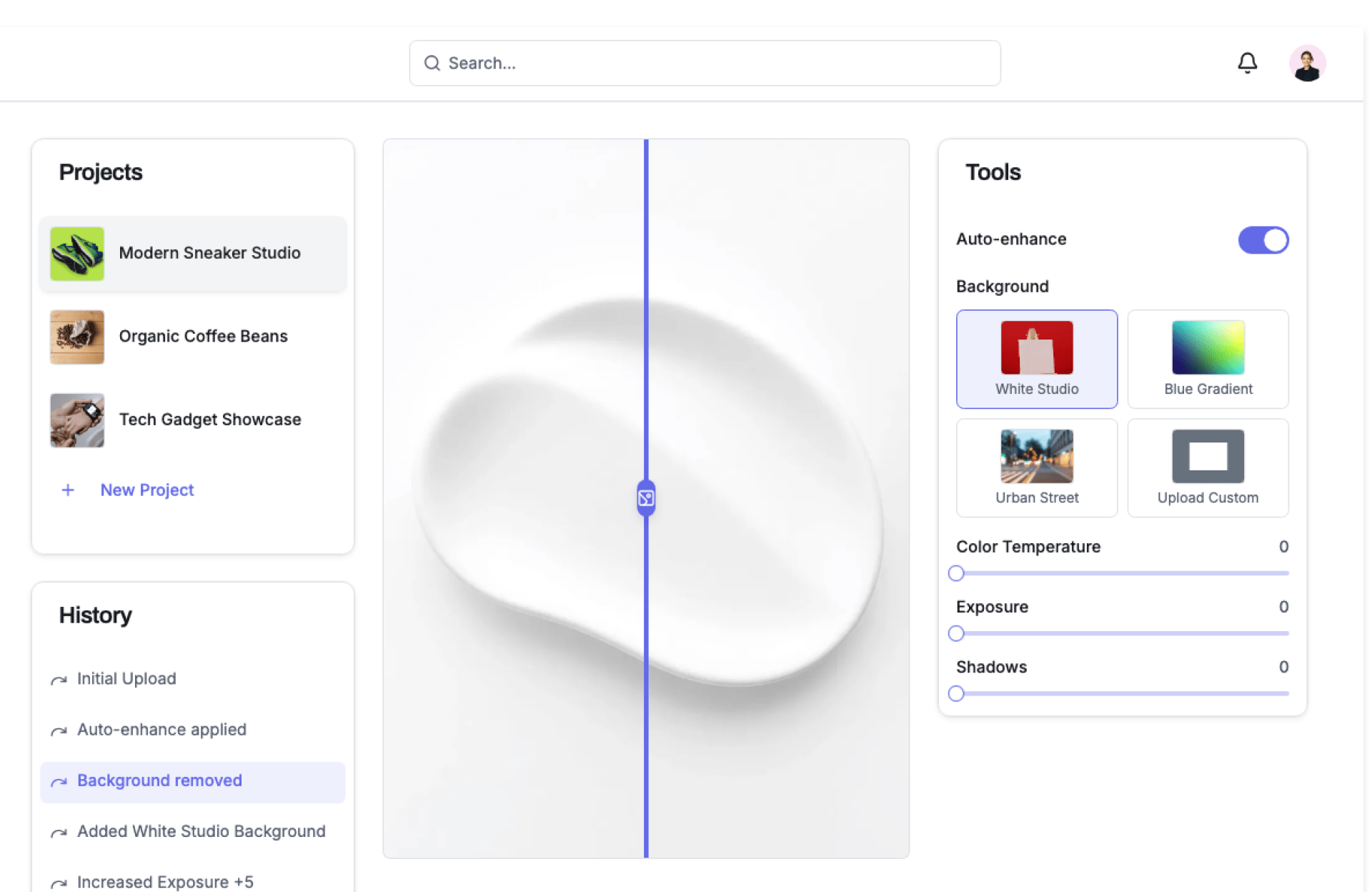Screen dimensions: 1372x892
Task: Click Upload Custom background option
Action: tap(1208, 467)
